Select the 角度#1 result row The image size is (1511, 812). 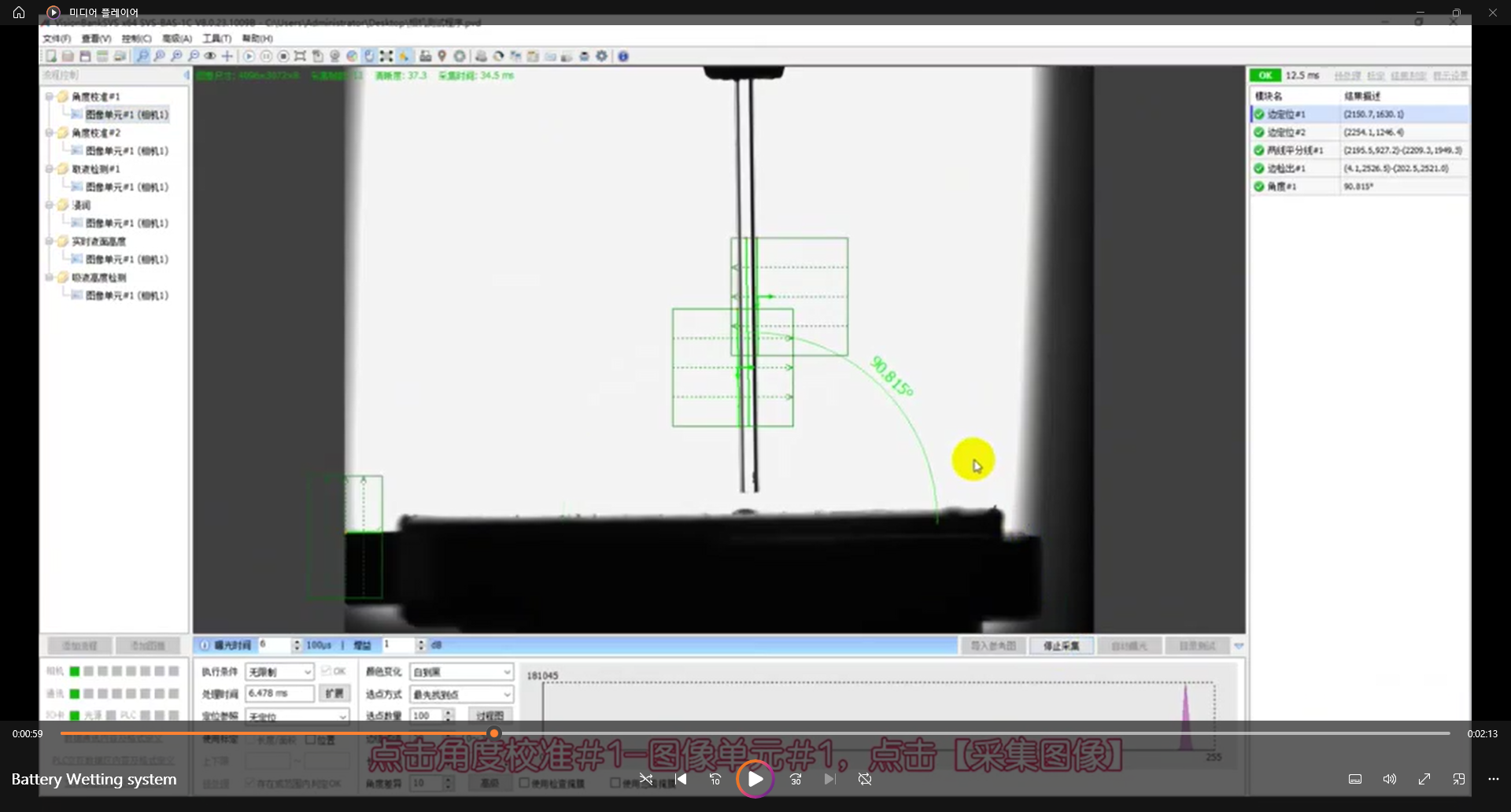pyautogui.click(x=1359, y=186)
